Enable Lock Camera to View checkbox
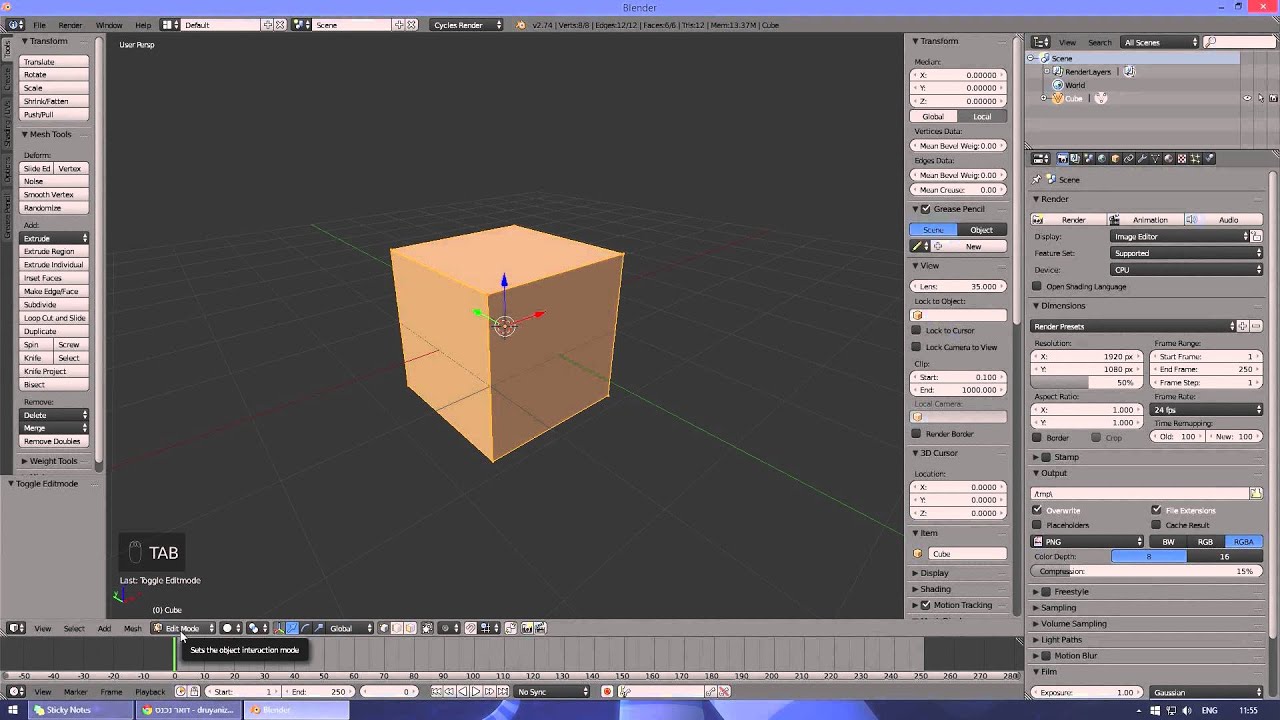The height and width of the screenshot is (720, 1280). pos(916,347)
